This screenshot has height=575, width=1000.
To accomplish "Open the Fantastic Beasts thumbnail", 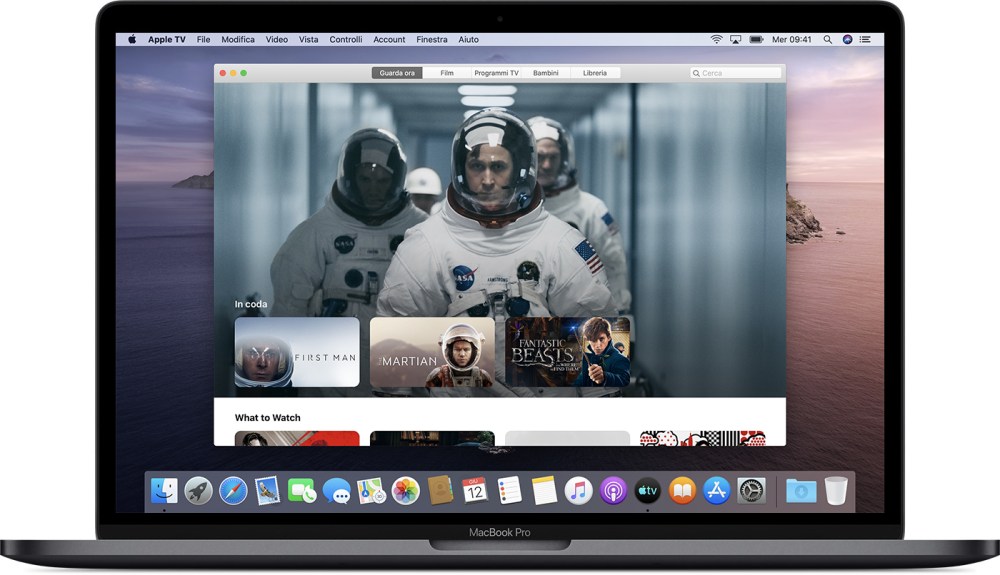I will pos(568,353).
